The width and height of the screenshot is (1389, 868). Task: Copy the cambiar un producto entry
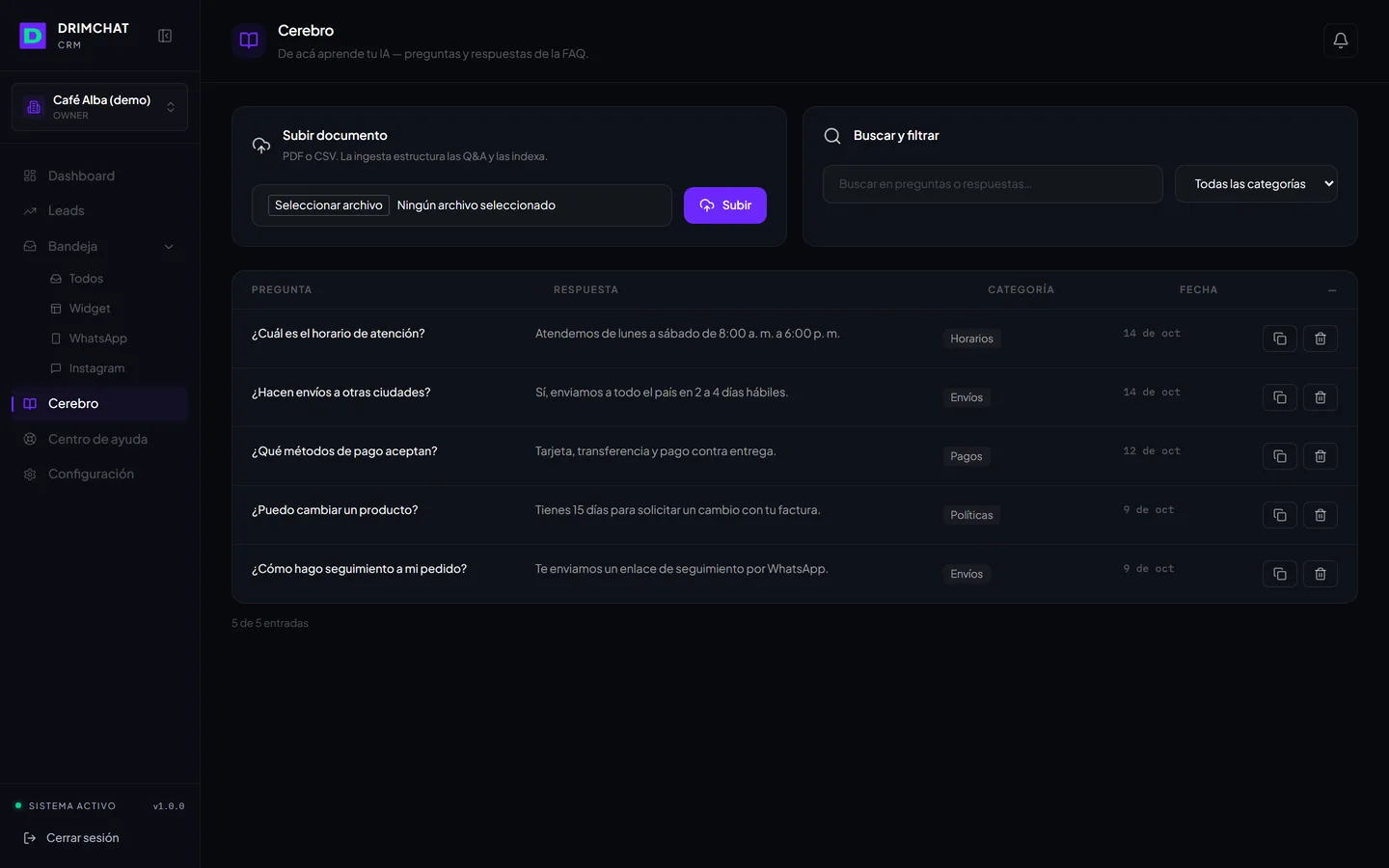coord(1280,515)
